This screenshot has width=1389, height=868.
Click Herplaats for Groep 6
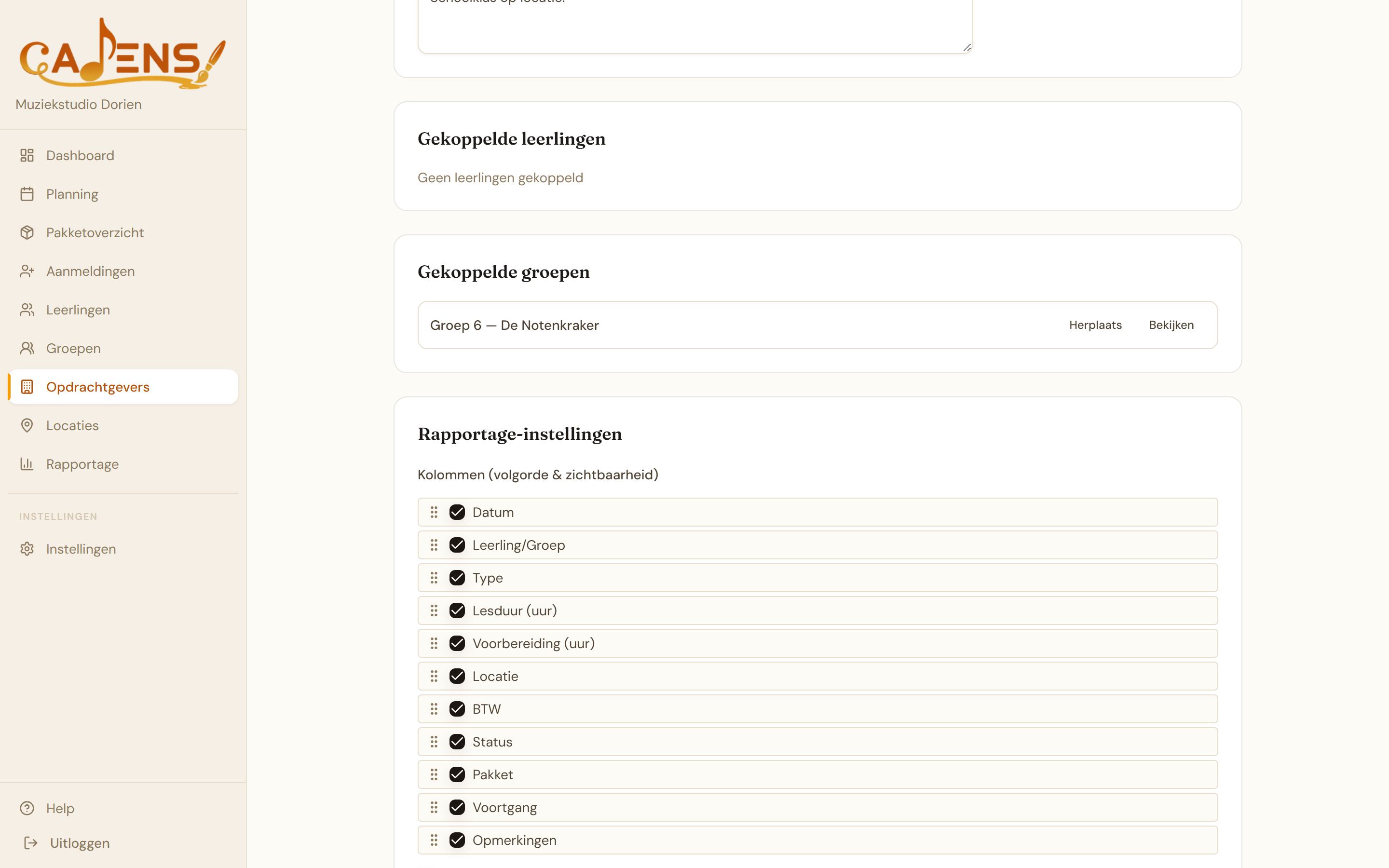1095,325
